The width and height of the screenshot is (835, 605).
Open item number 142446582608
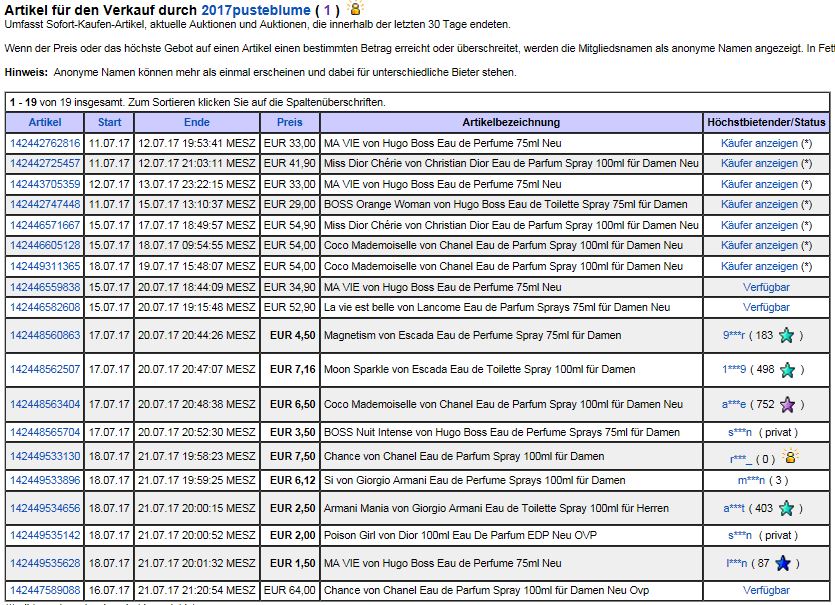point(45,307)
